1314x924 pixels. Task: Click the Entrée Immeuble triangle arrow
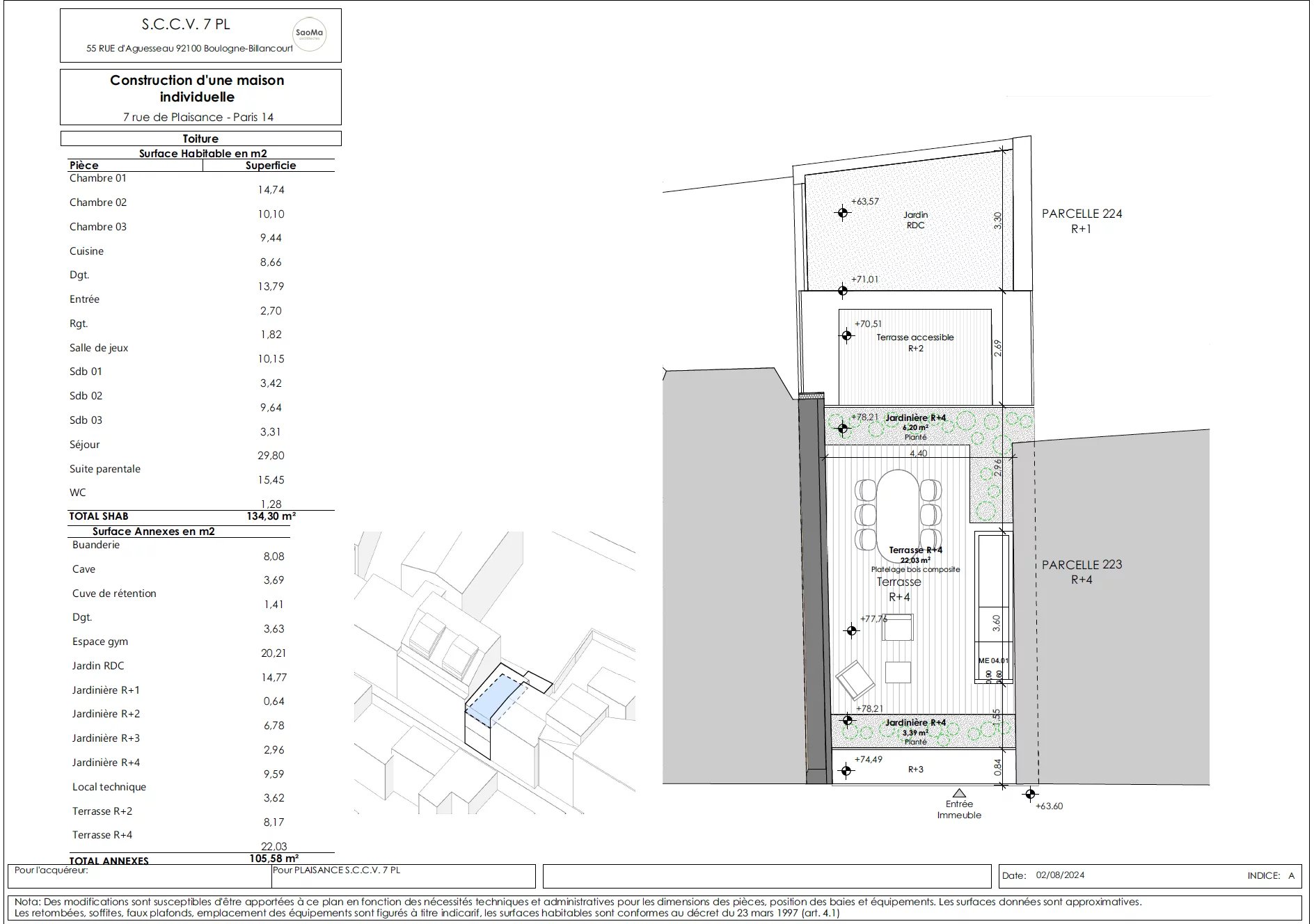[959, 792]
